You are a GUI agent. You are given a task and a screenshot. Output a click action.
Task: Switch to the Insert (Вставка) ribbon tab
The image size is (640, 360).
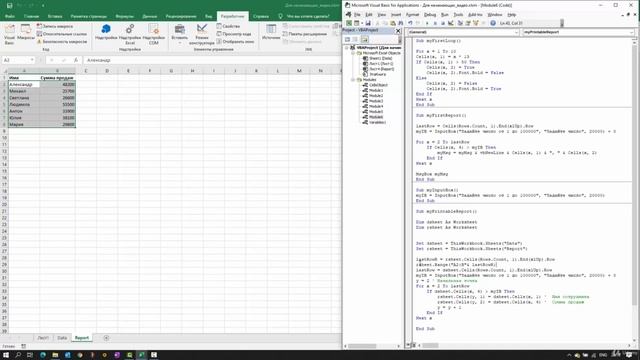(55, 16)
